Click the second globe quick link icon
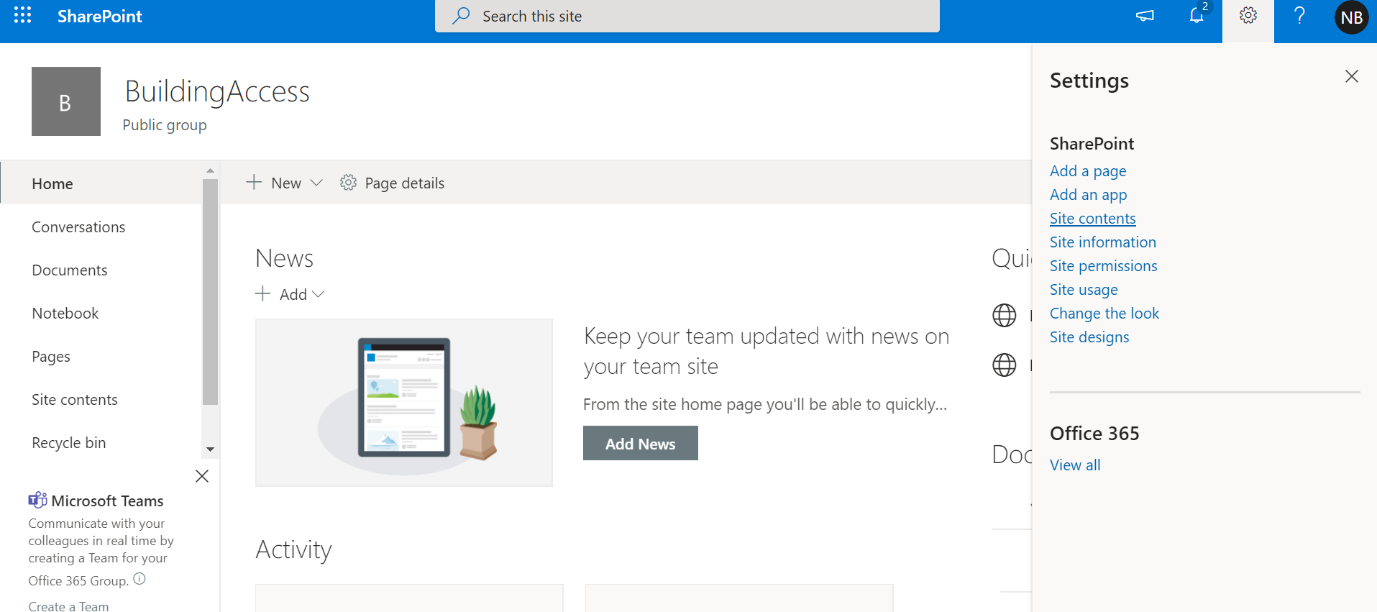This screenshot has width=1377, height=612. [1004, 365]
